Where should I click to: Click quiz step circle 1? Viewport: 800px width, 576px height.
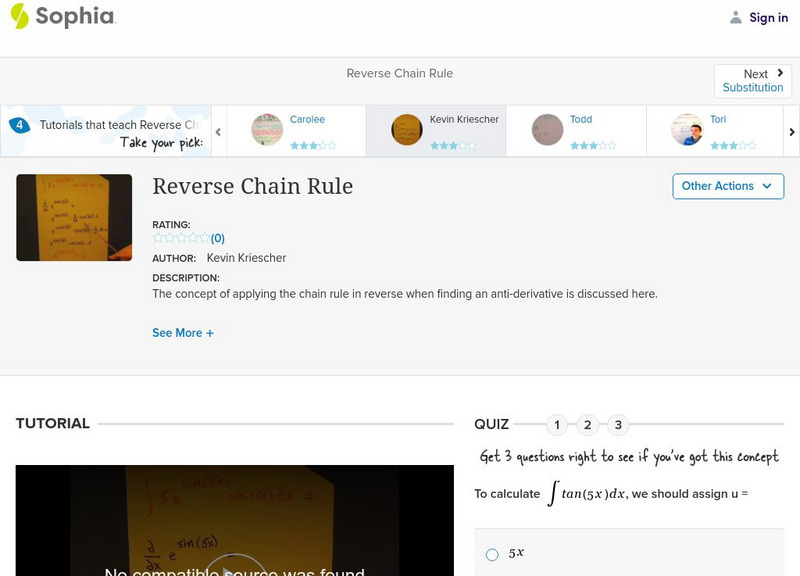557,425
